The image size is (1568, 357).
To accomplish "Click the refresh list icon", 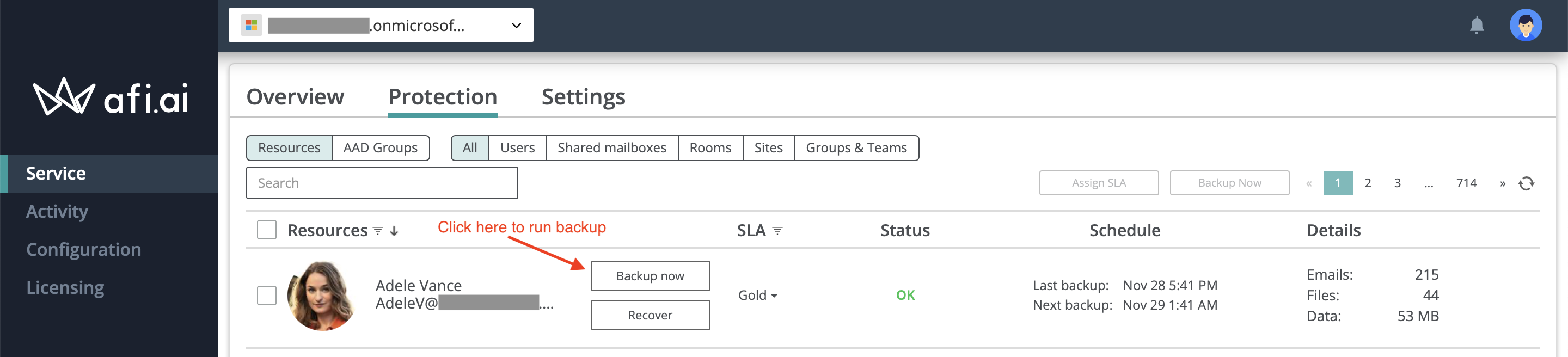I will [1526, 183].
